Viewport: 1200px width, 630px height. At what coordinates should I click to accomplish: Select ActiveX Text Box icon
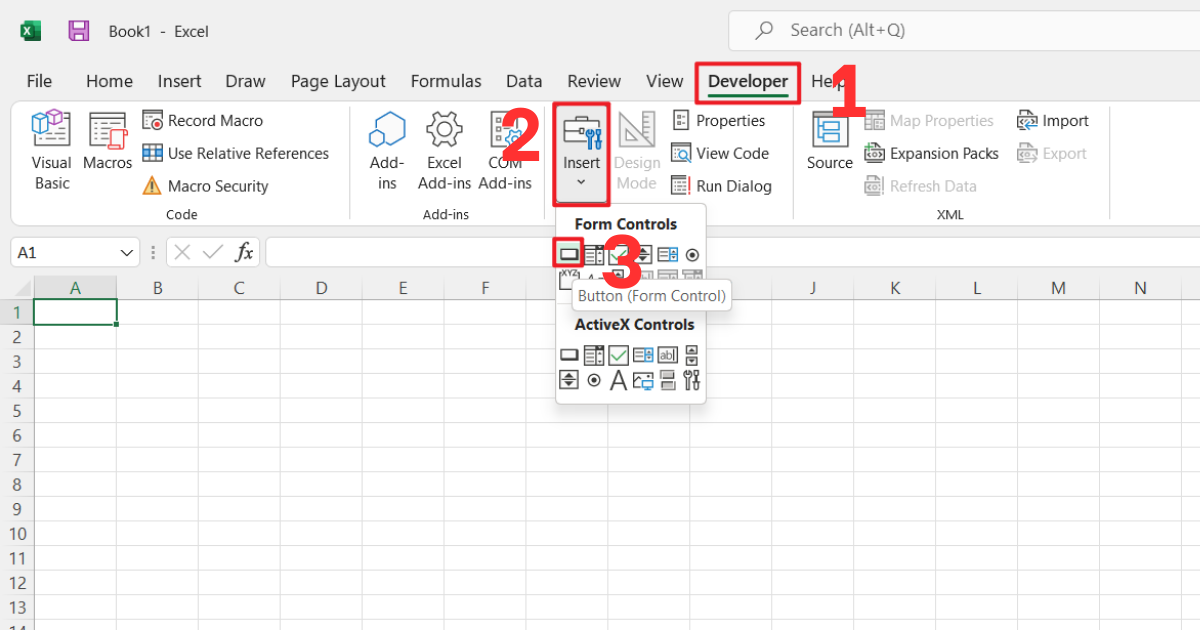(667, 355)
